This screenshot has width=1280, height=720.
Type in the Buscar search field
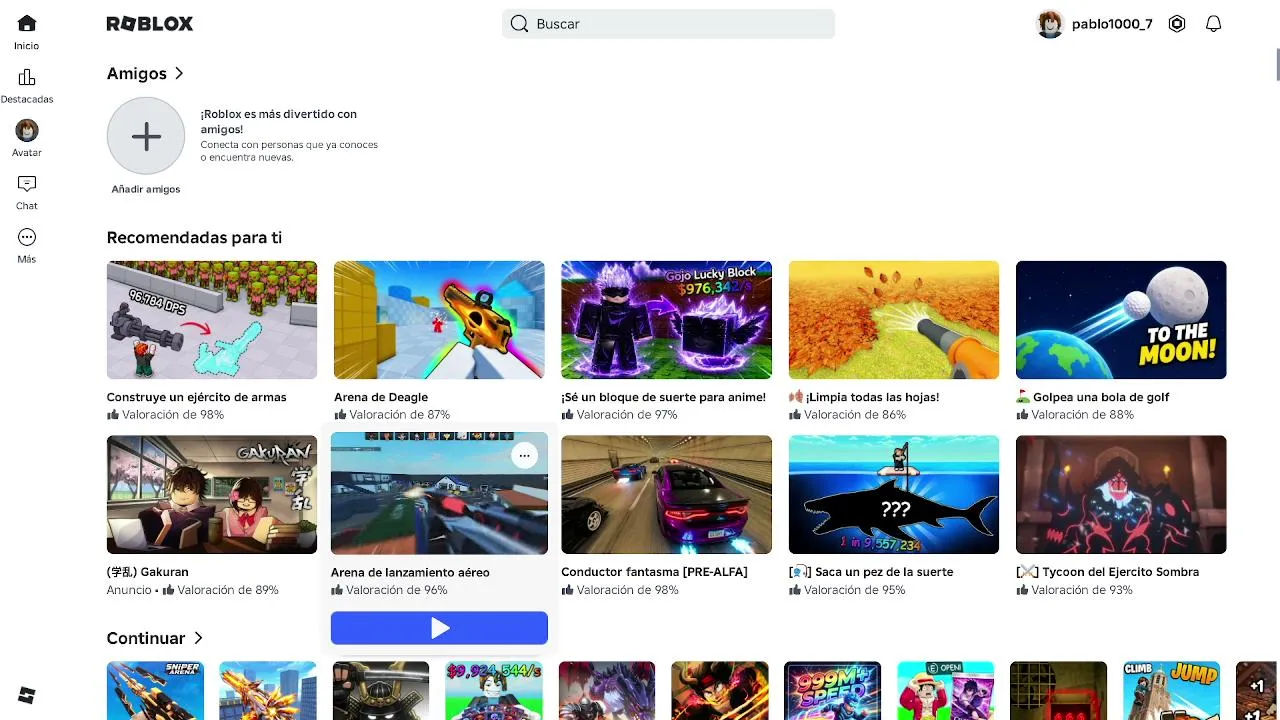[668, 24]
